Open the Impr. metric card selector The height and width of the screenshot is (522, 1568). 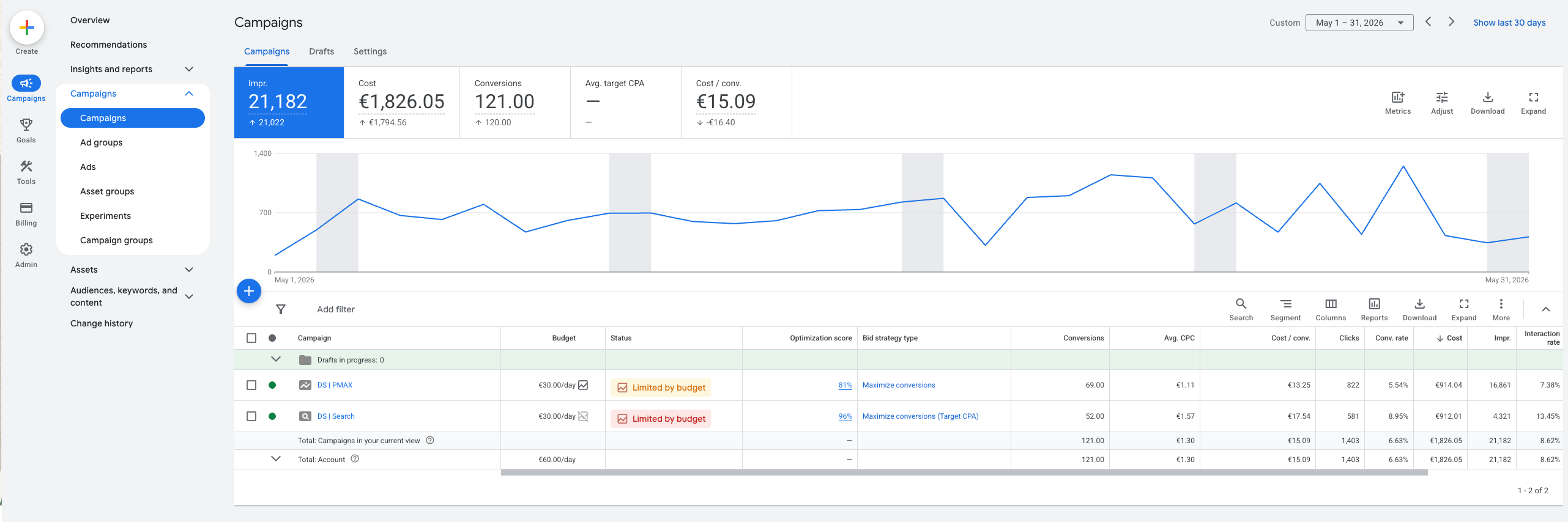(289, 103)
